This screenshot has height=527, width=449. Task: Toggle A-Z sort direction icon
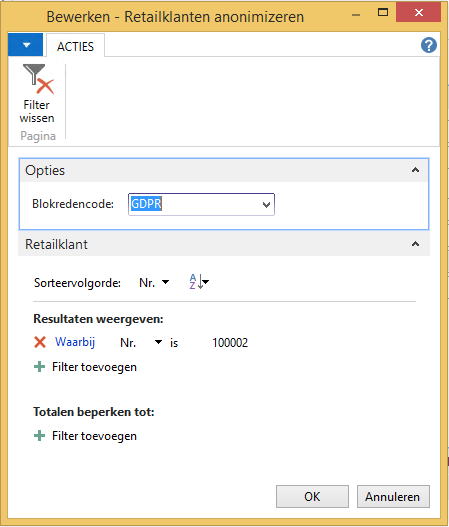(199, 282)
